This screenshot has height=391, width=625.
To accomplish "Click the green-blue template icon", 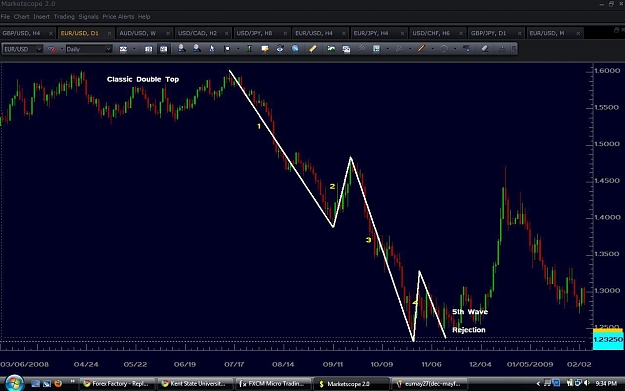I will pyautogui.click(x=376, y=49).
